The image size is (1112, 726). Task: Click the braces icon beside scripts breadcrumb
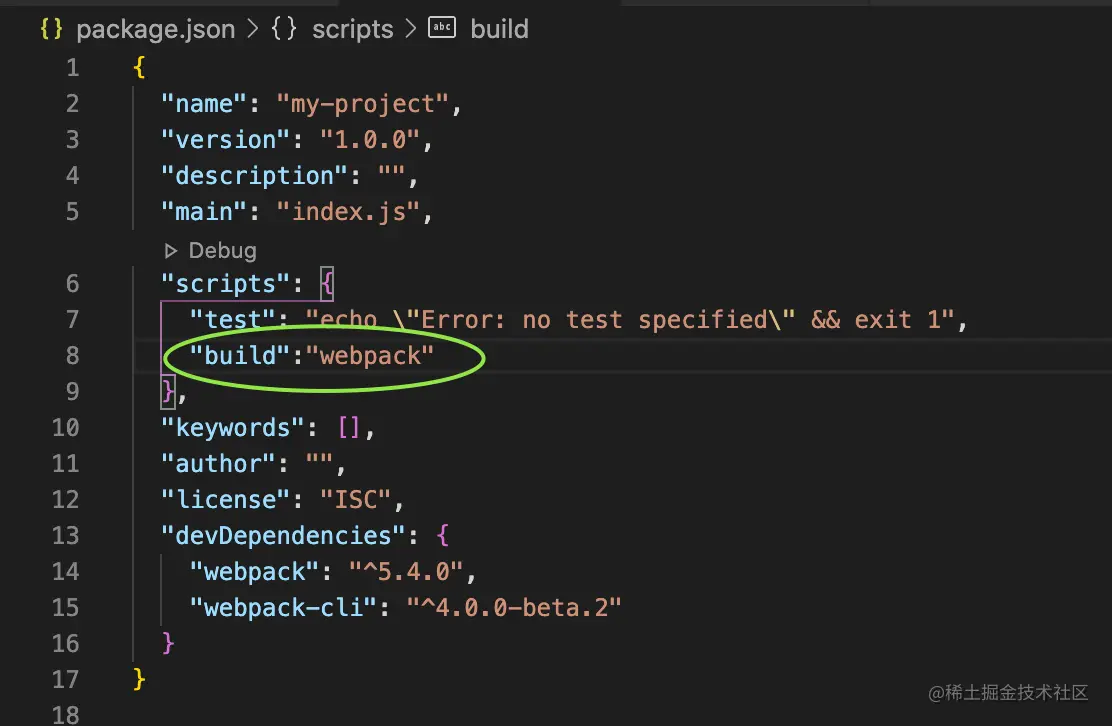(285, 29)
